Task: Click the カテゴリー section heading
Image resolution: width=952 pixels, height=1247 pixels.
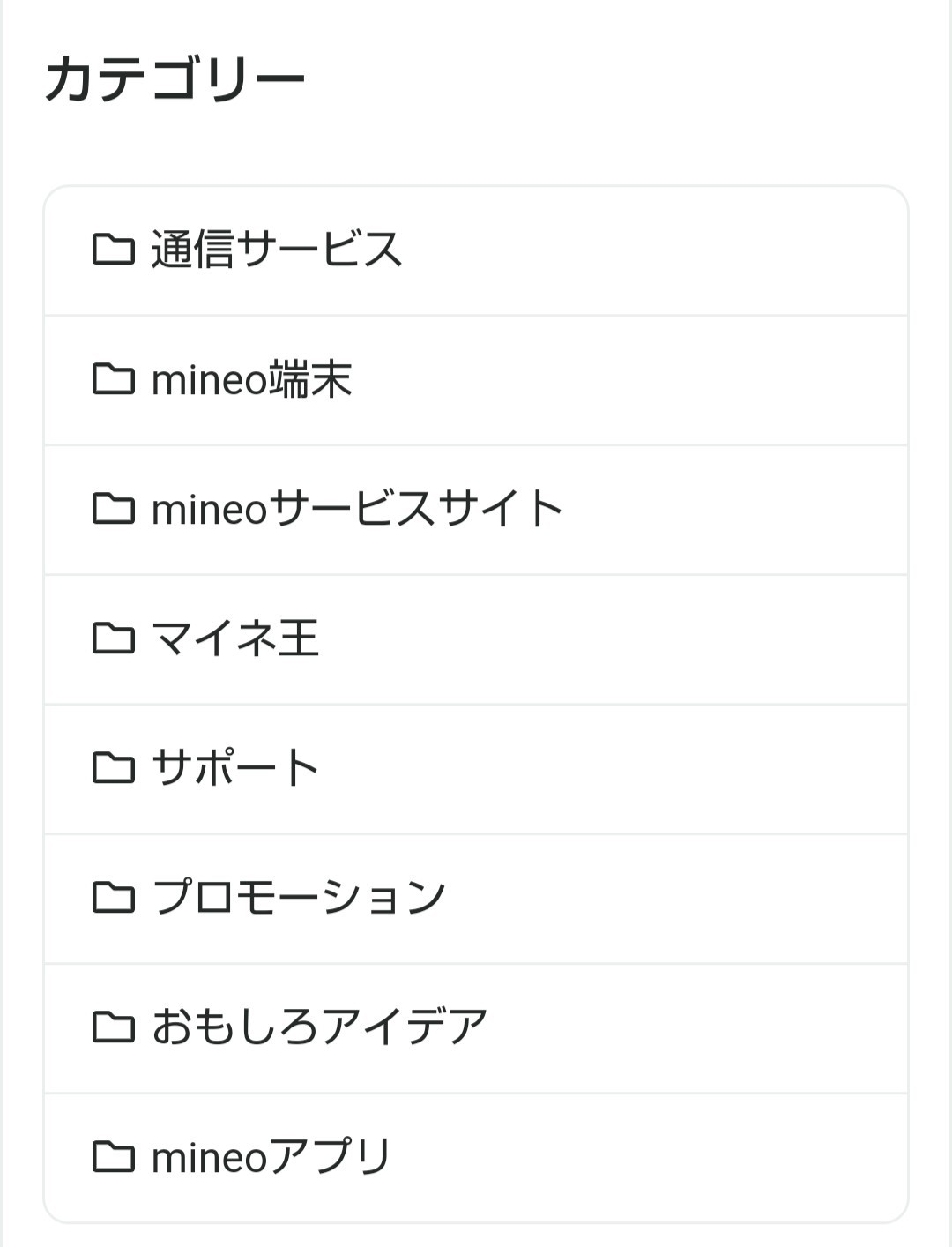Action: (175, 79)
